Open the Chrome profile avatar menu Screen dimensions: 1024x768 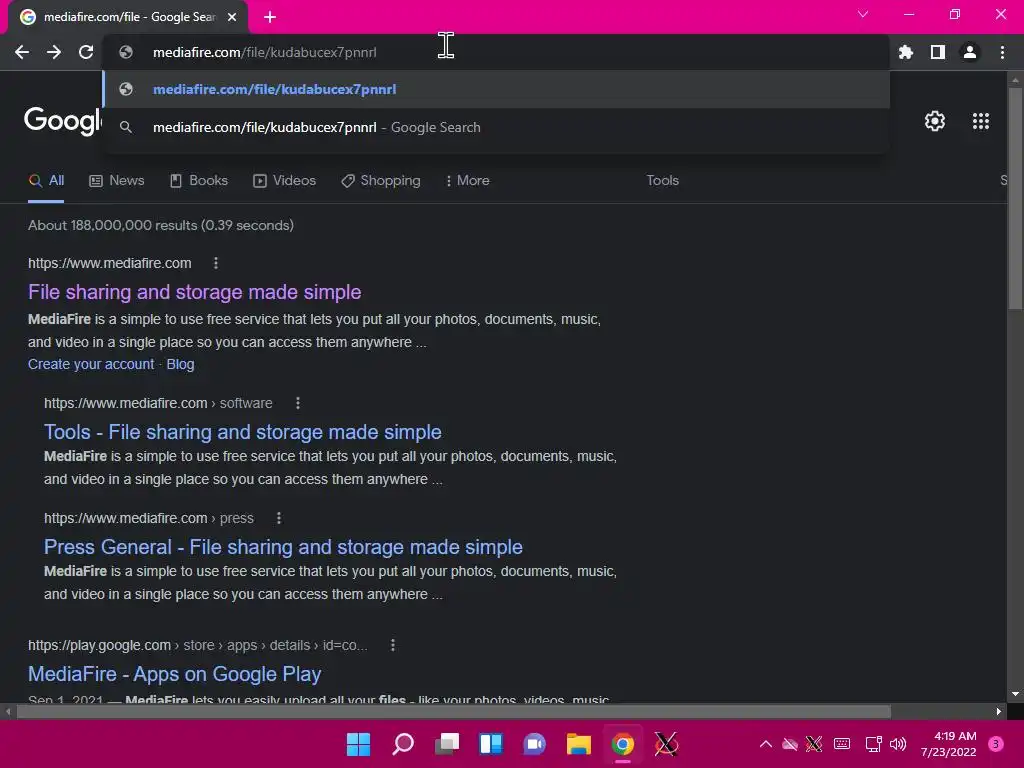pyautogui.click(x=970, y=52)
